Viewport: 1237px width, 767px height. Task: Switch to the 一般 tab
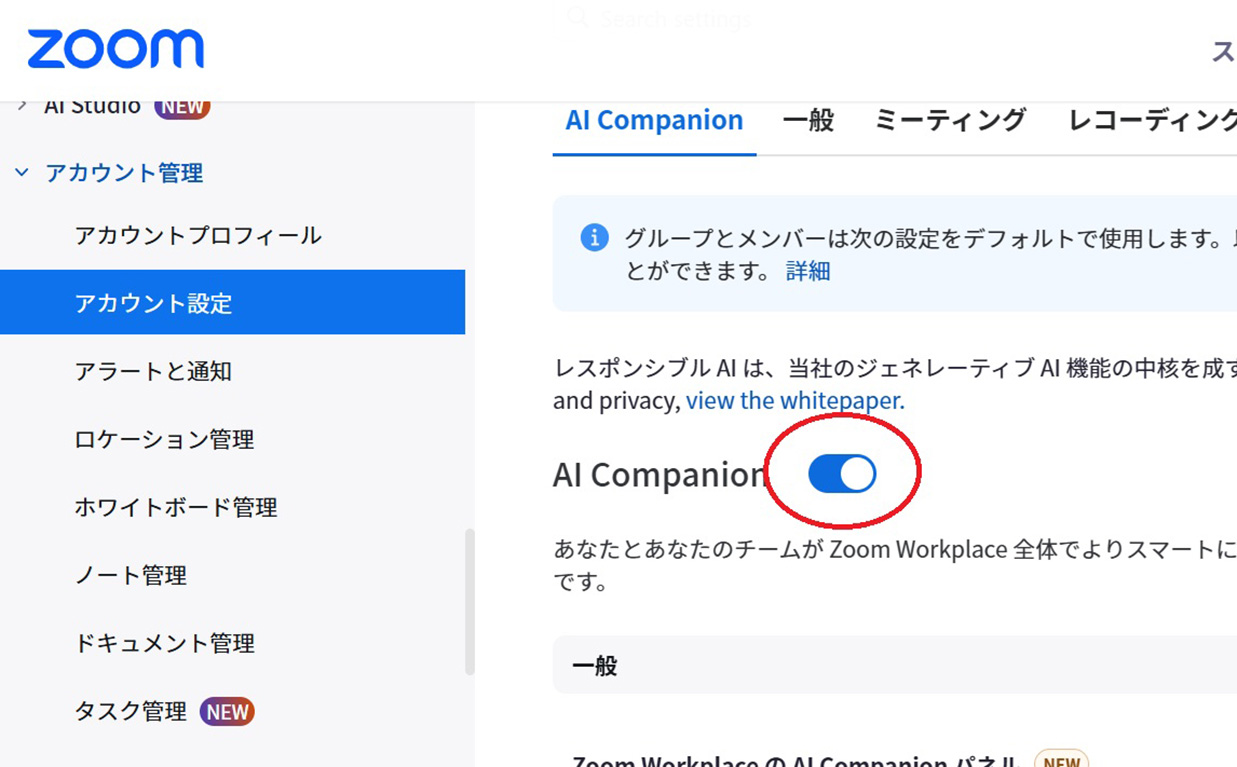(x=808, y=120)
